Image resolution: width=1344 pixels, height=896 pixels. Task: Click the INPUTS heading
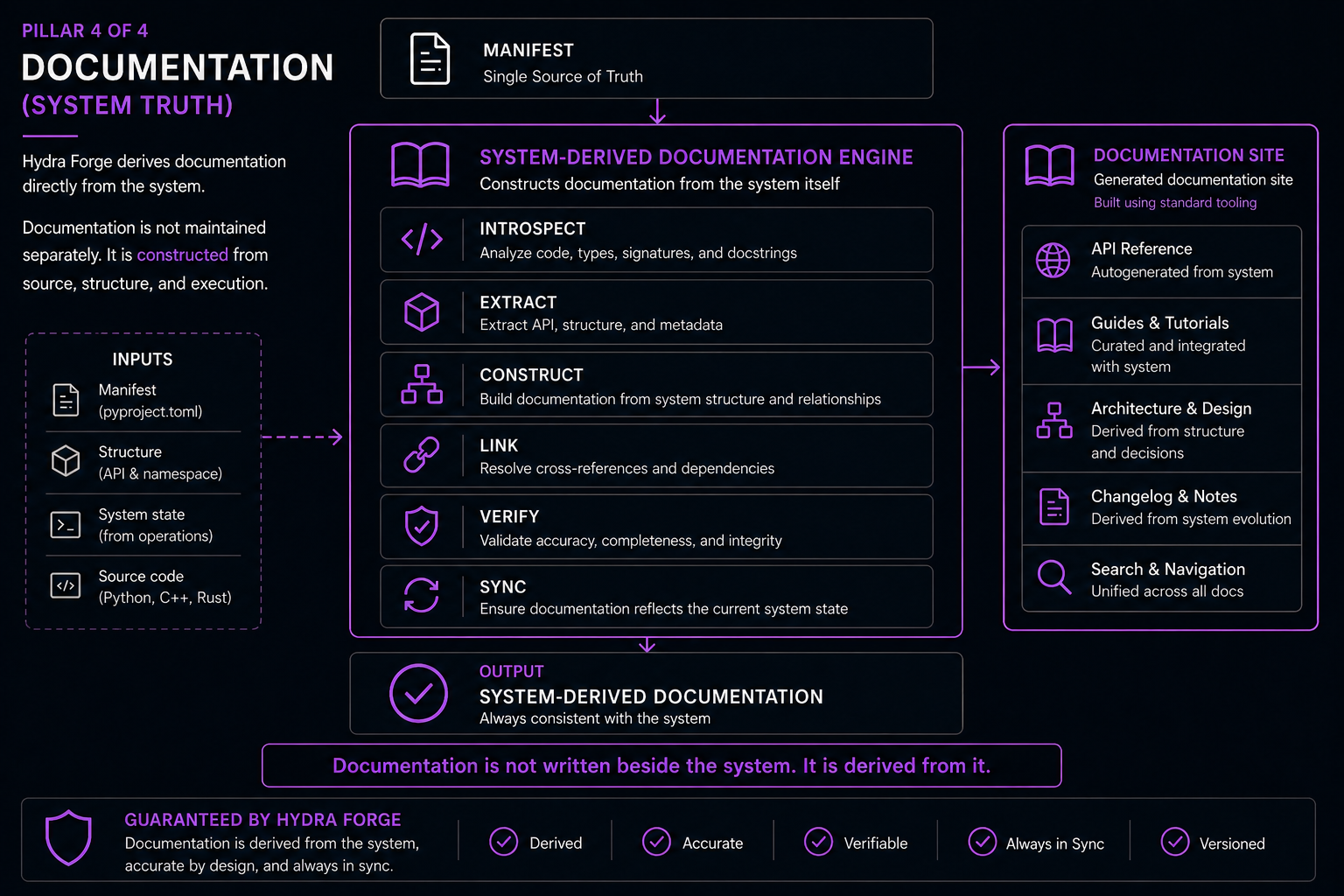tap(143, 359)
